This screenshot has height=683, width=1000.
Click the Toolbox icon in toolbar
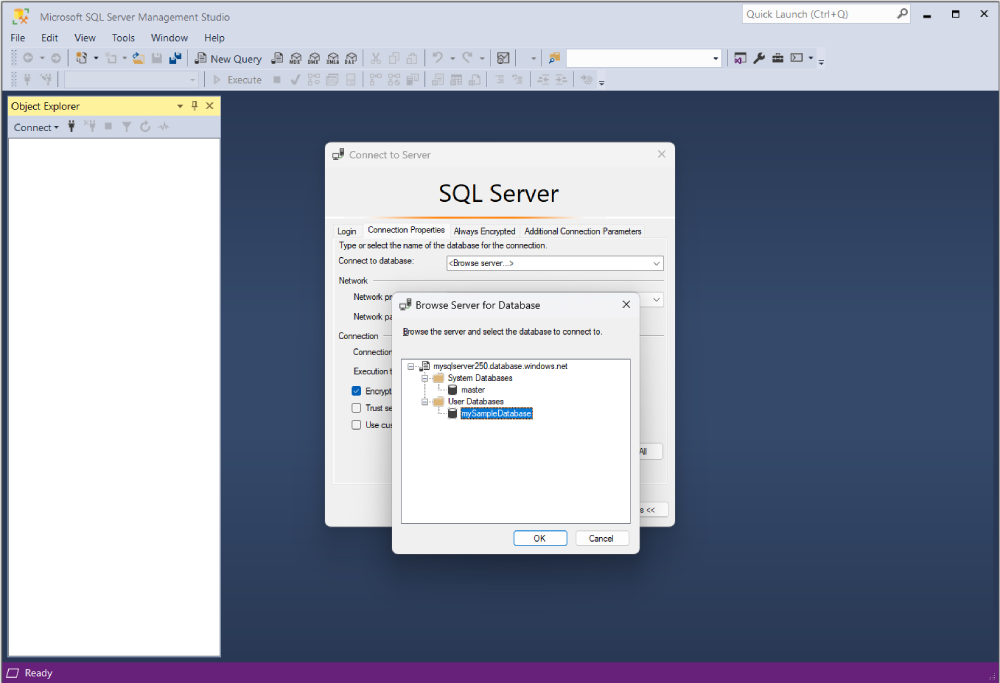click(x=777, y=59)
